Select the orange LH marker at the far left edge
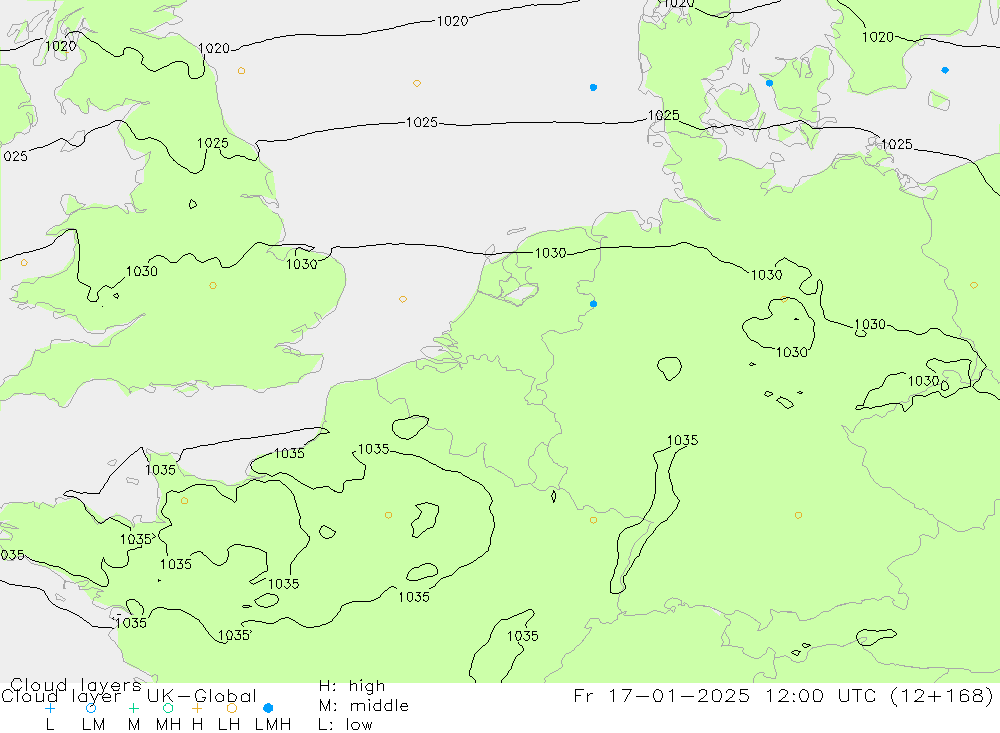The height and width of the screenshot is (733, 1000). tap(24, 263)
